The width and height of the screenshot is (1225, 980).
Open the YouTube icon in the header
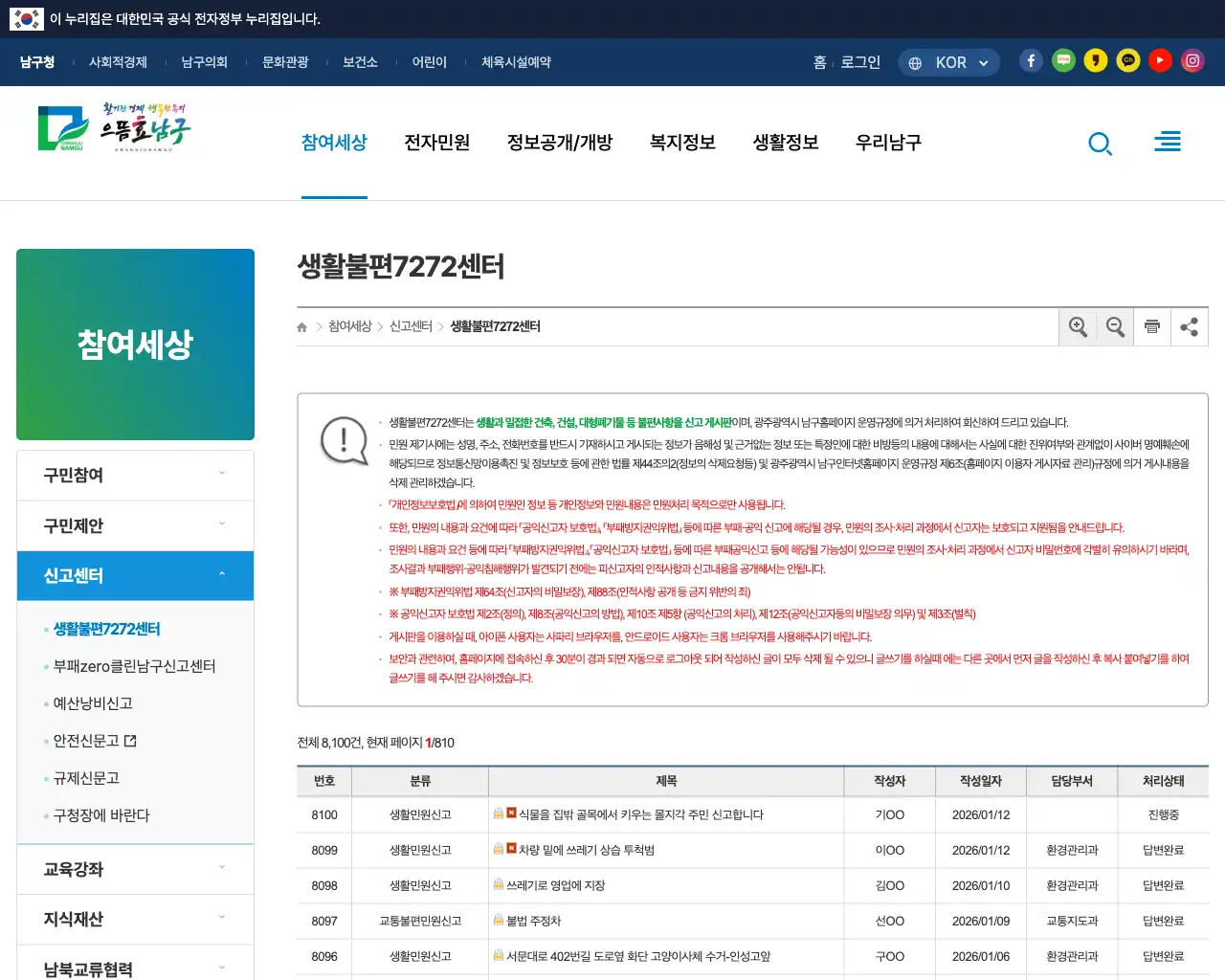[x=1160, y=59]
